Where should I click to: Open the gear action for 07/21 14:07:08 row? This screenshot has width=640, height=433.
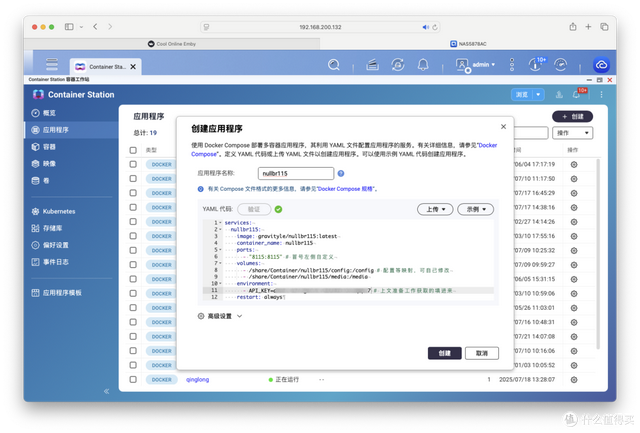574,337
